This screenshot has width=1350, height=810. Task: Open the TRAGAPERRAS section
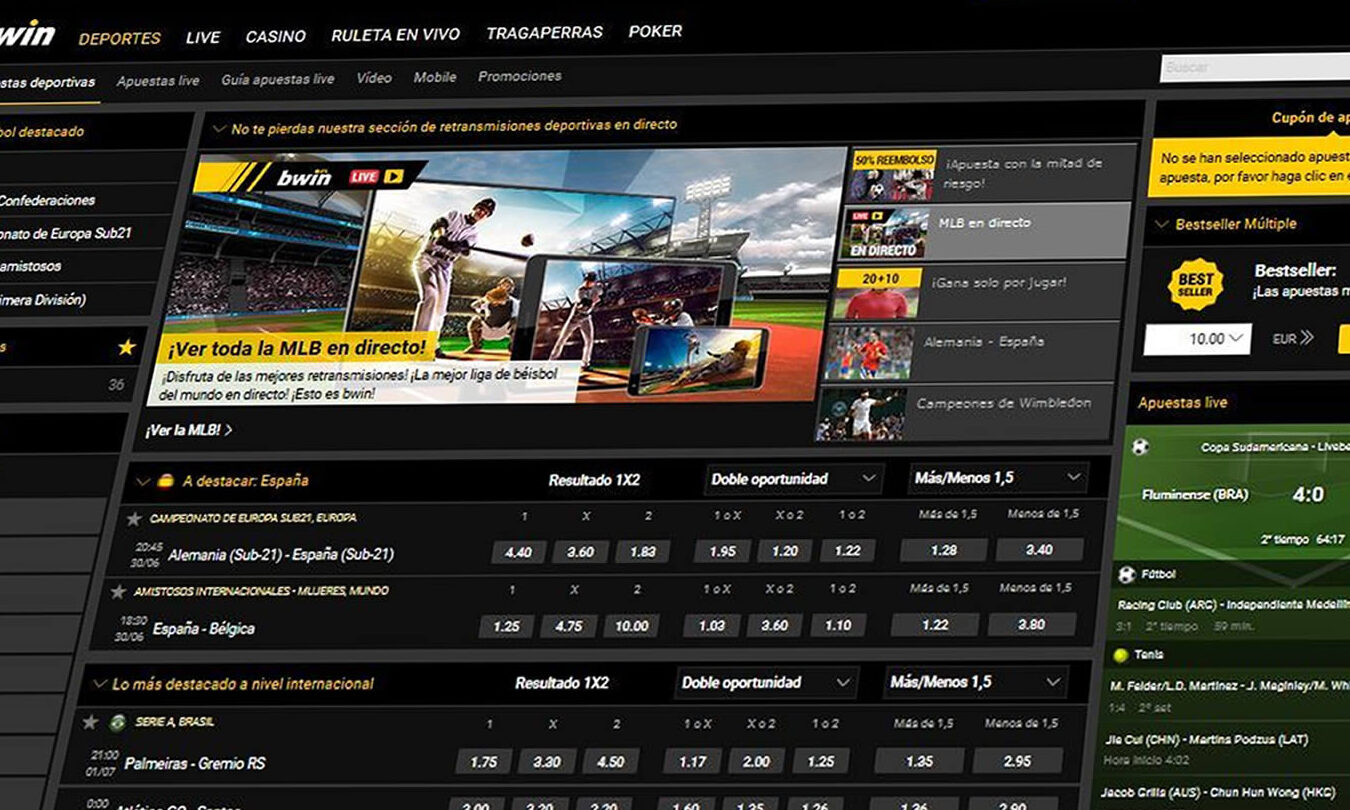click(545, 32)
